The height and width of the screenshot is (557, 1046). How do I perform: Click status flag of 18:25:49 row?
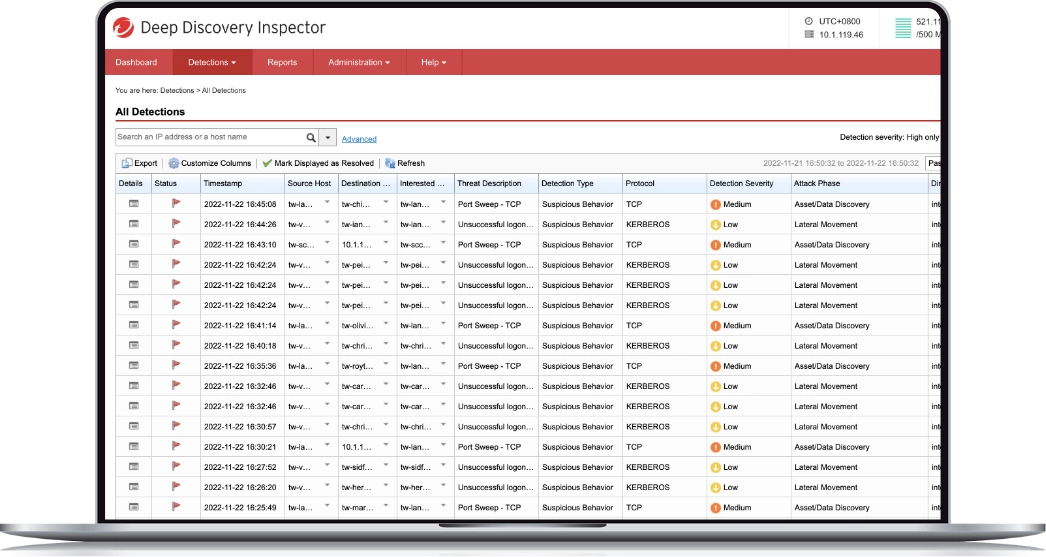click(175, 507)
